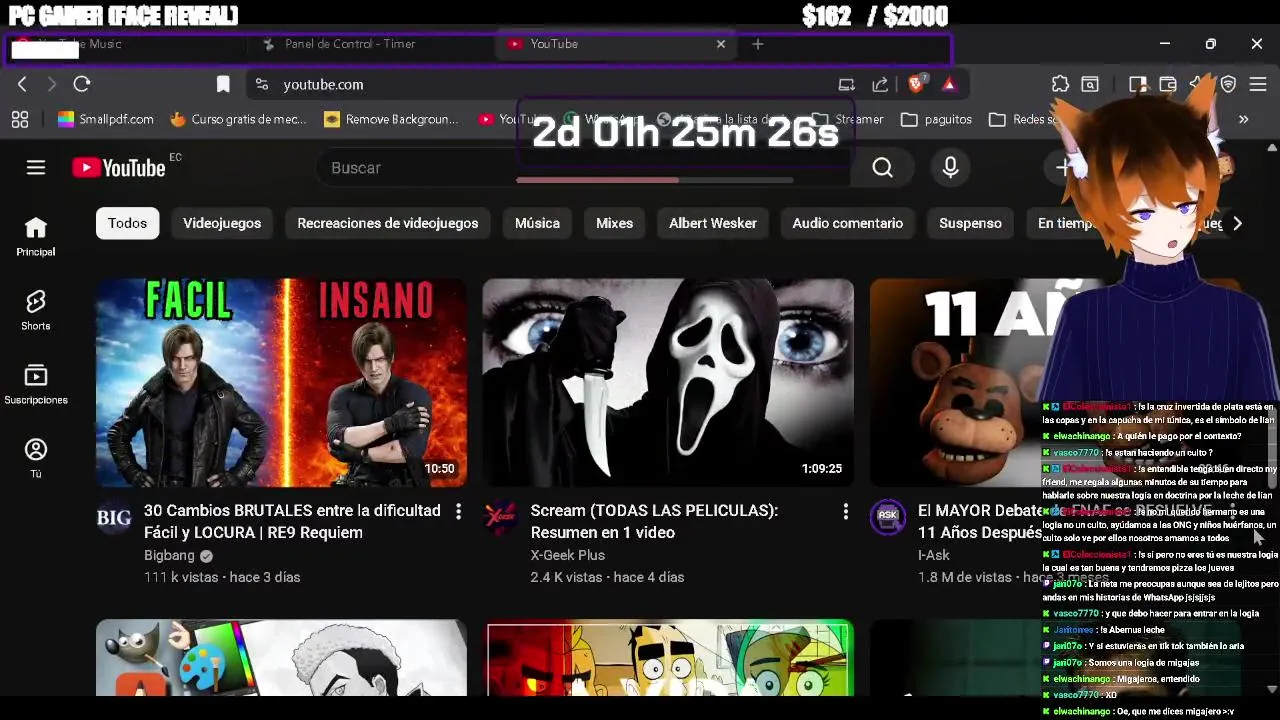Open Bigbang channel avatar

coord(114,517)
